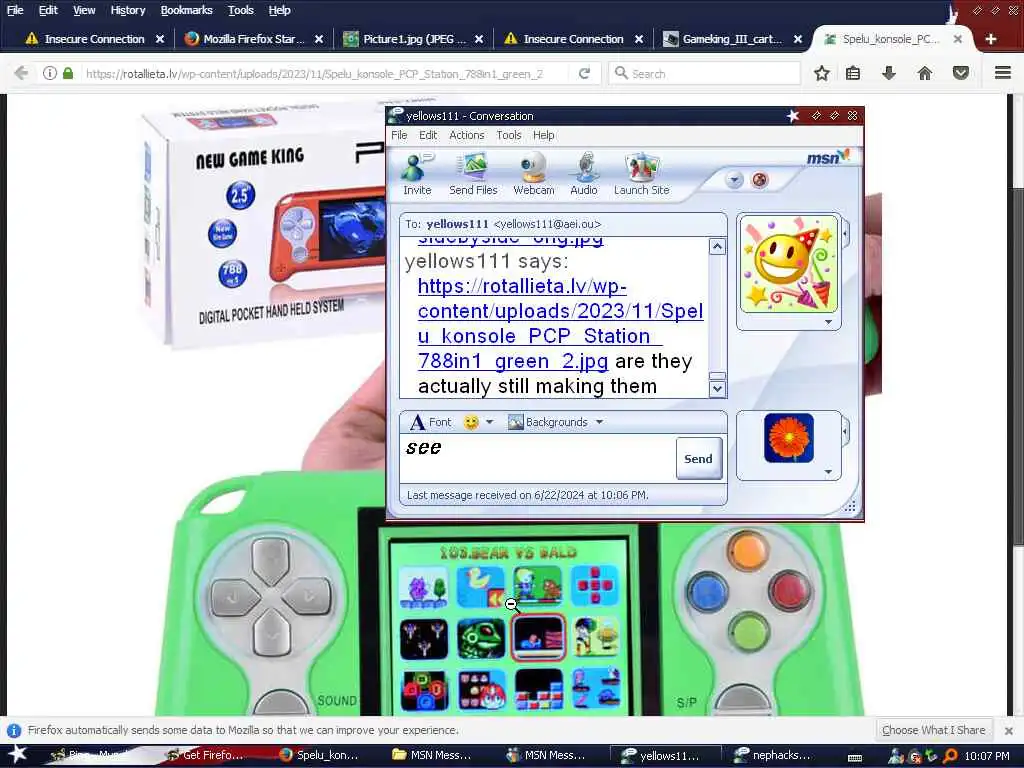The image size is (1024, 768).
Task: Collapse contact's display picture side tab
Action: click(x=846, y=233)
